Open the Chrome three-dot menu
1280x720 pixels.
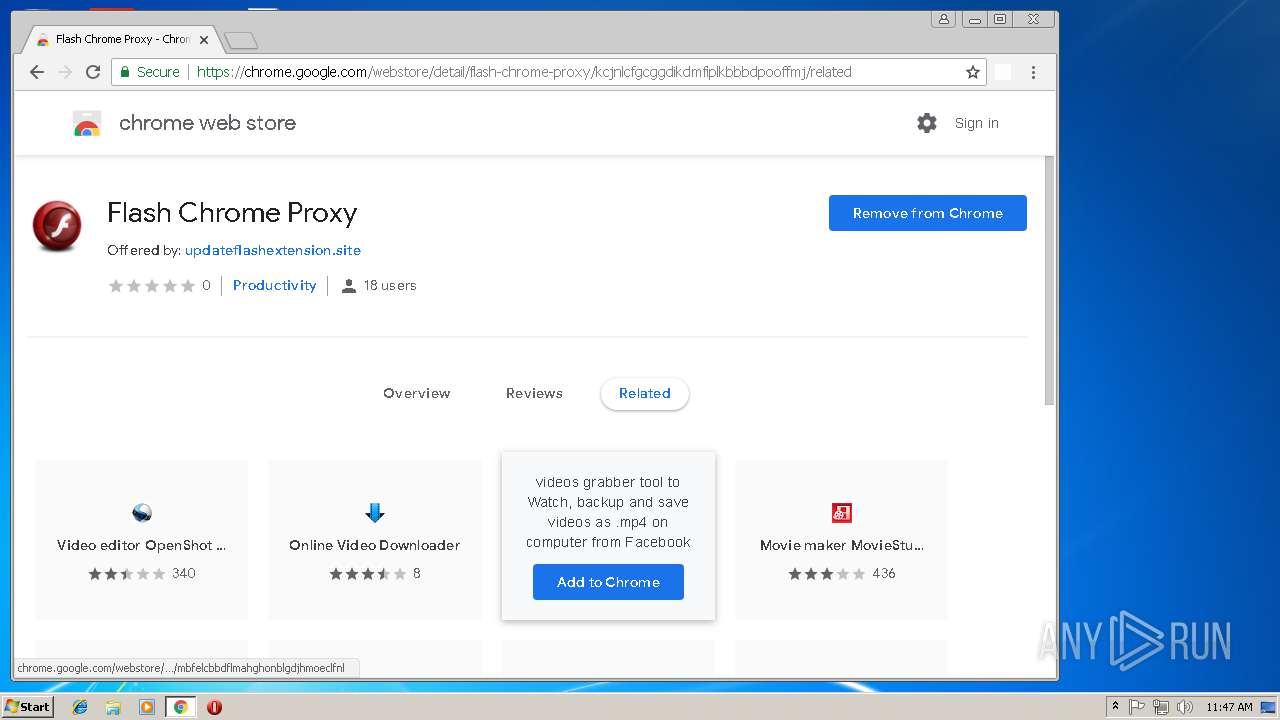tap(1034, 72)
